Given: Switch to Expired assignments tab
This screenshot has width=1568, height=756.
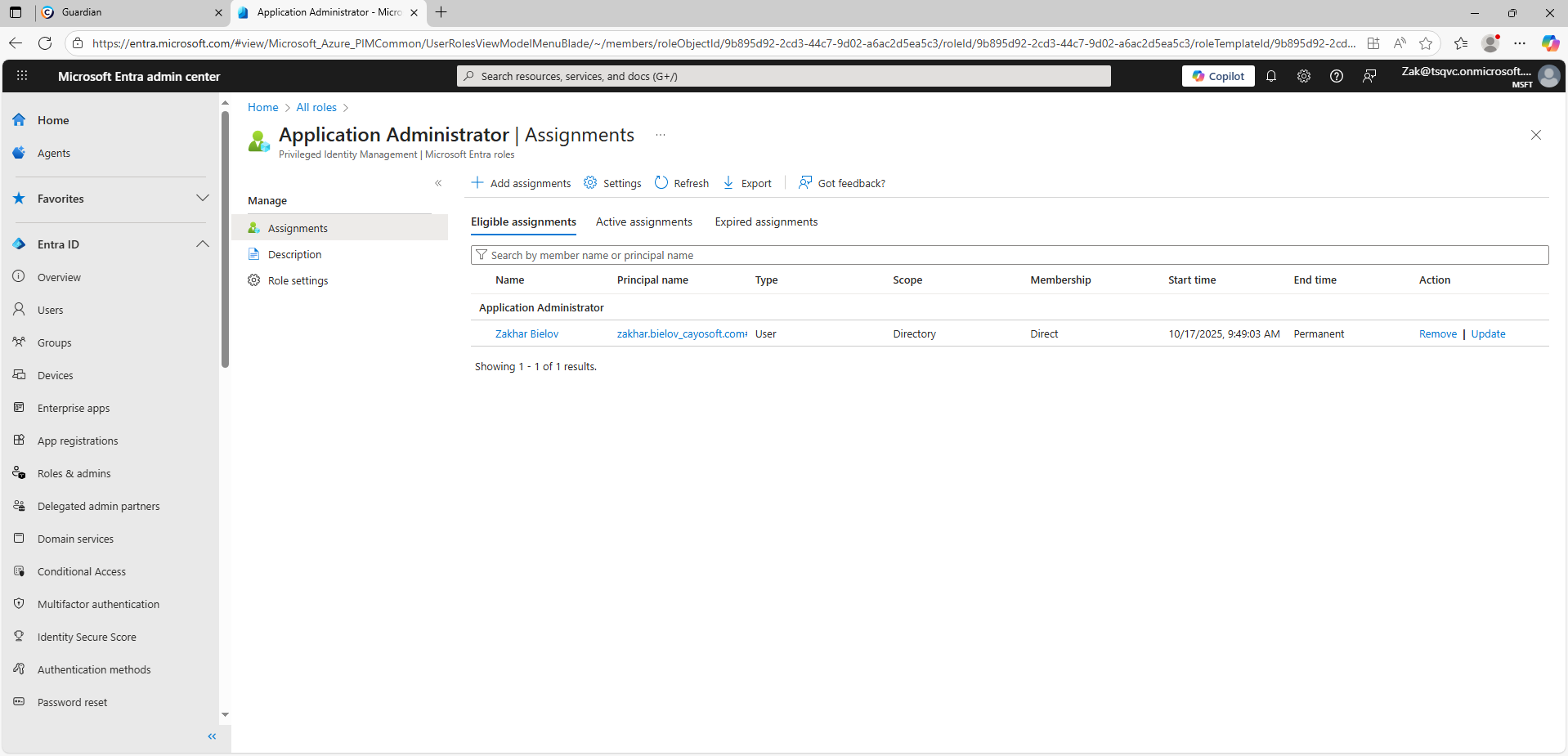Looking at the screenshot, I should pyautogui.click(x=766, y=222).
